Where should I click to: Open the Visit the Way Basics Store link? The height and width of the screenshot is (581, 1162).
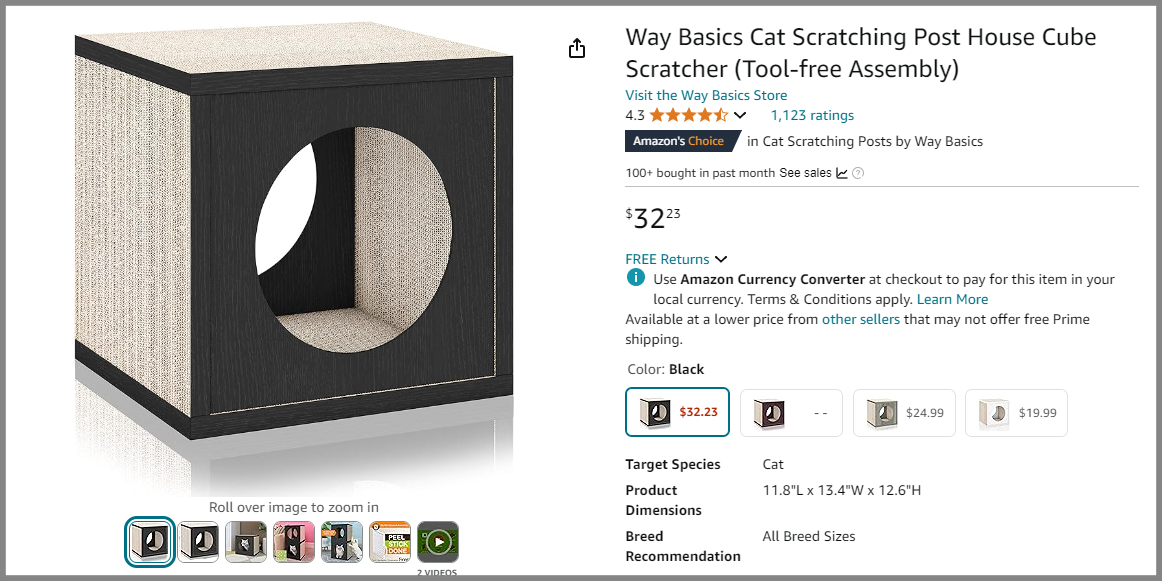tap(706, 95)
